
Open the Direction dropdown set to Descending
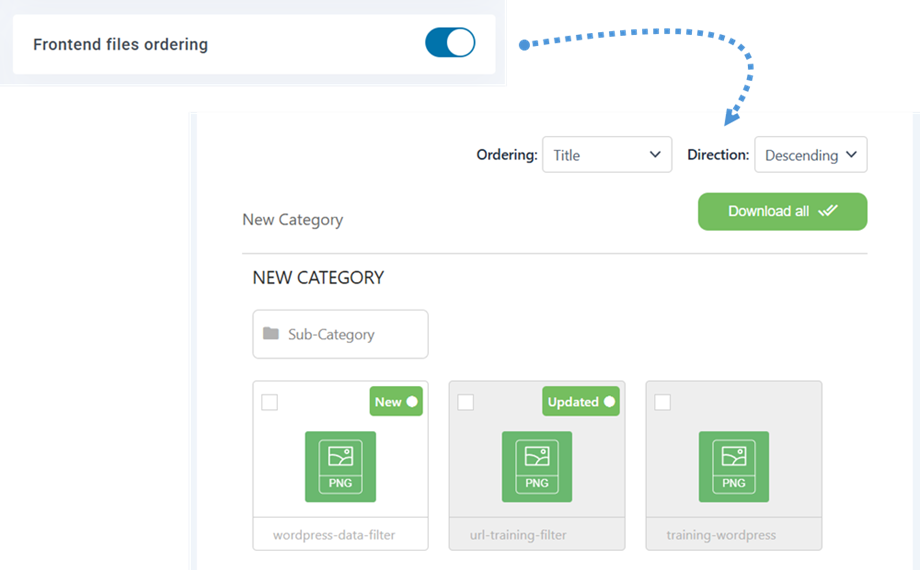coord(810,155)
